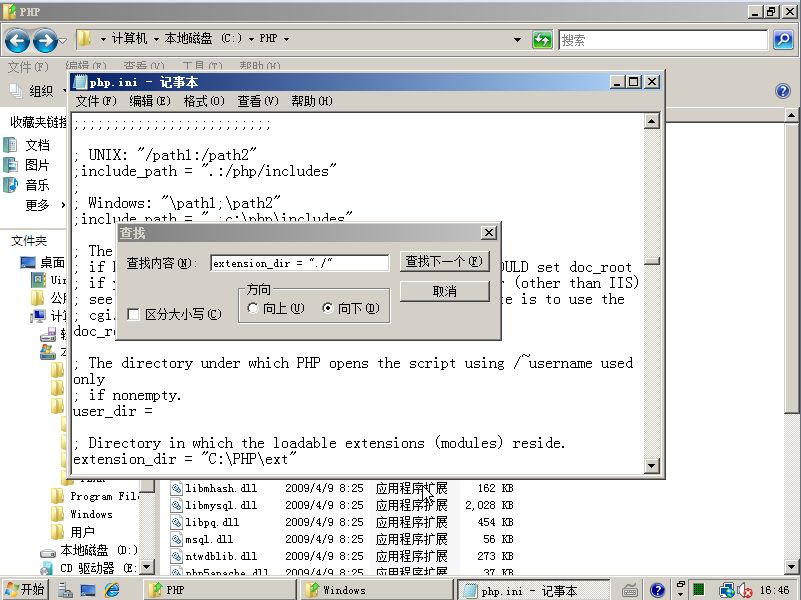Click Notepad scrollbar up arrow

pyautogui.click(x=652, y=121)
